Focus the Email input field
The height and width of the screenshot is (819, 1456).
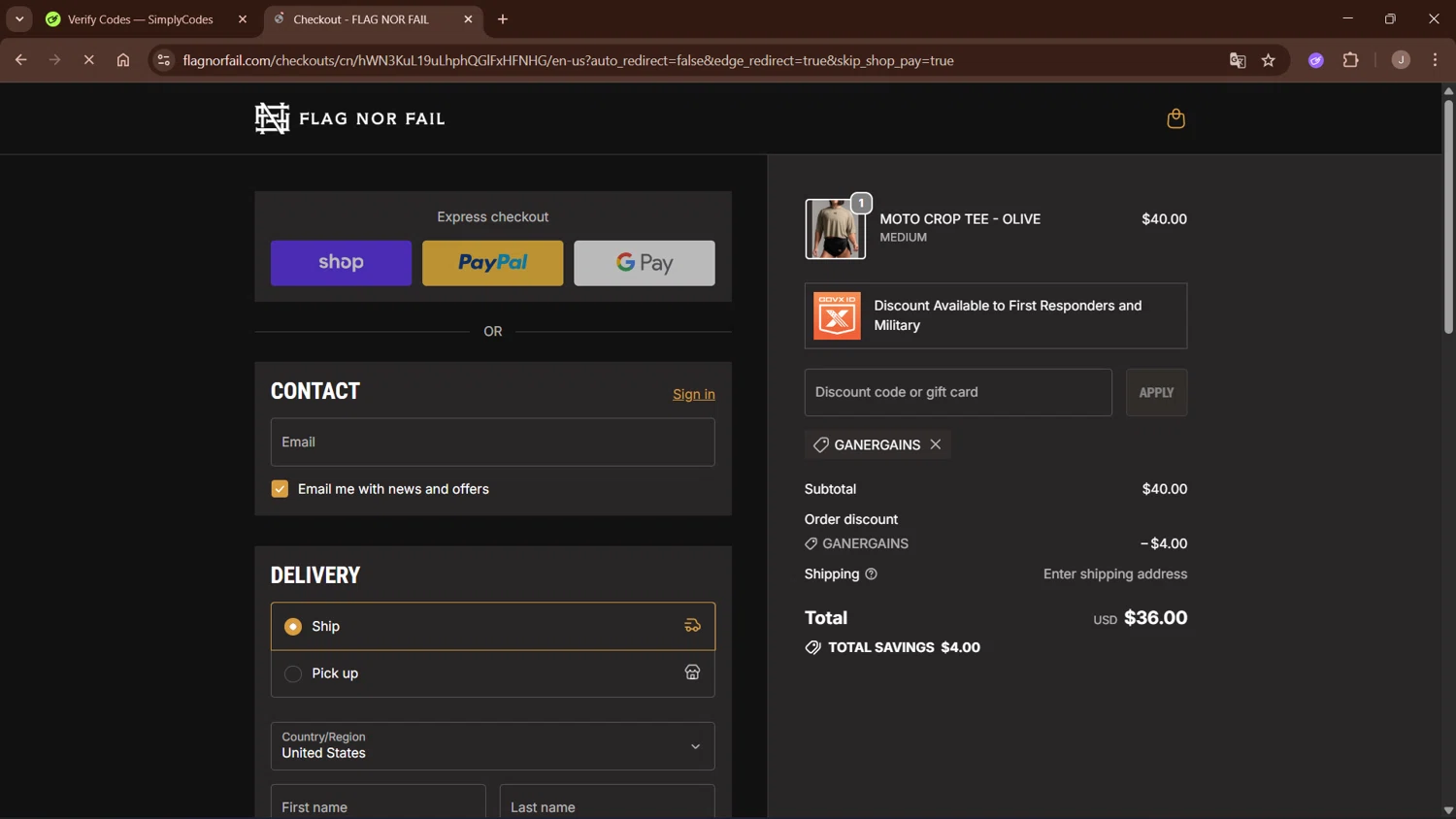pyautogui.click(x=493, y=442)
